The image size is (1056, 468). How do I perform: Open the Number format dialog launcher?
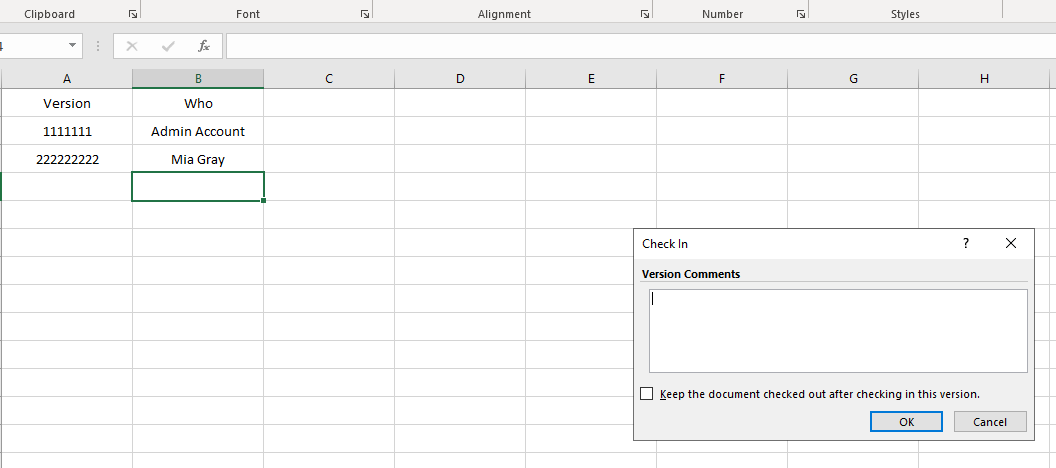point(801,15)
